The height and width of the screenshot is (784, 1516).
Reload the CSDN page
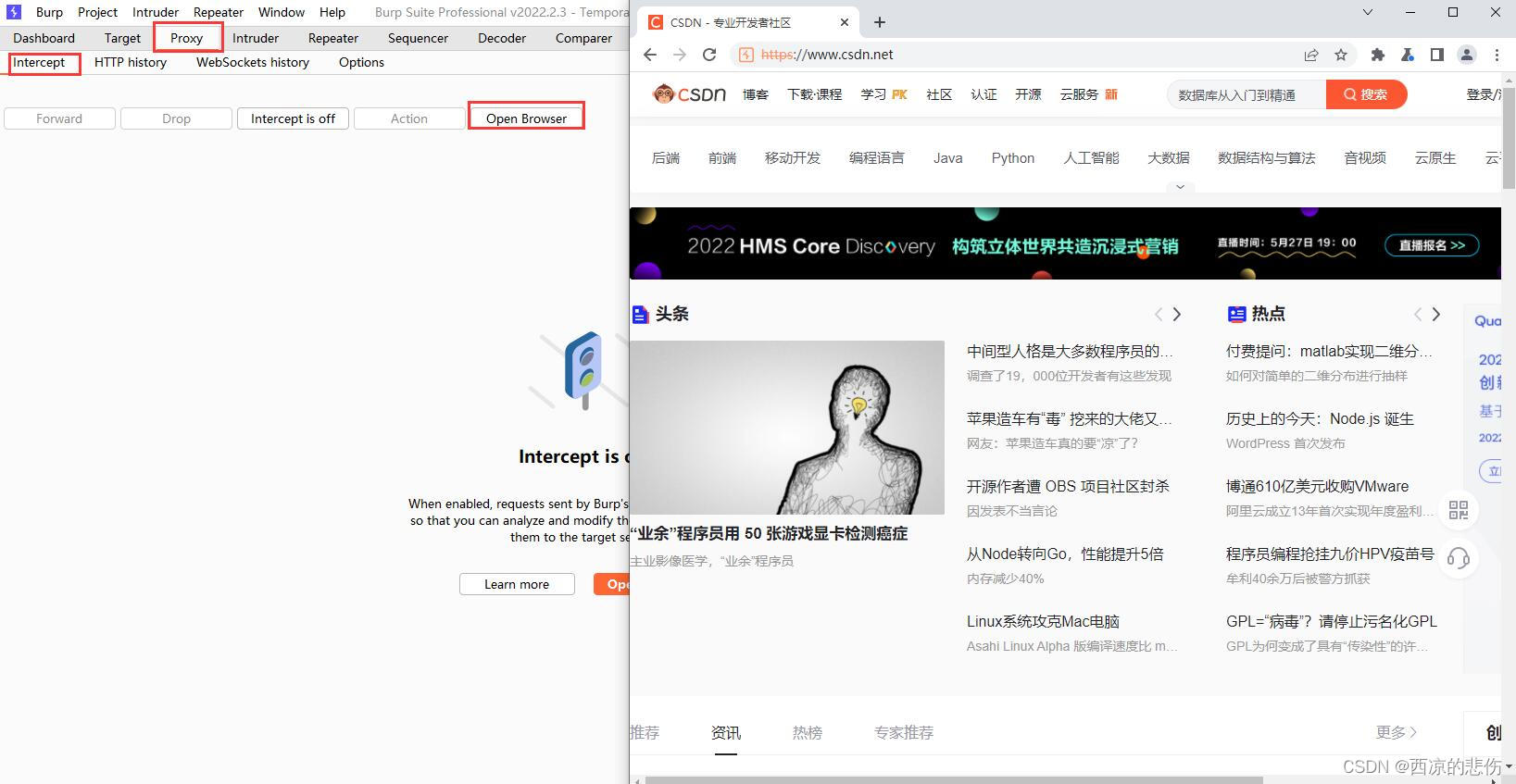pyautogui.click(x=709, y=55)
